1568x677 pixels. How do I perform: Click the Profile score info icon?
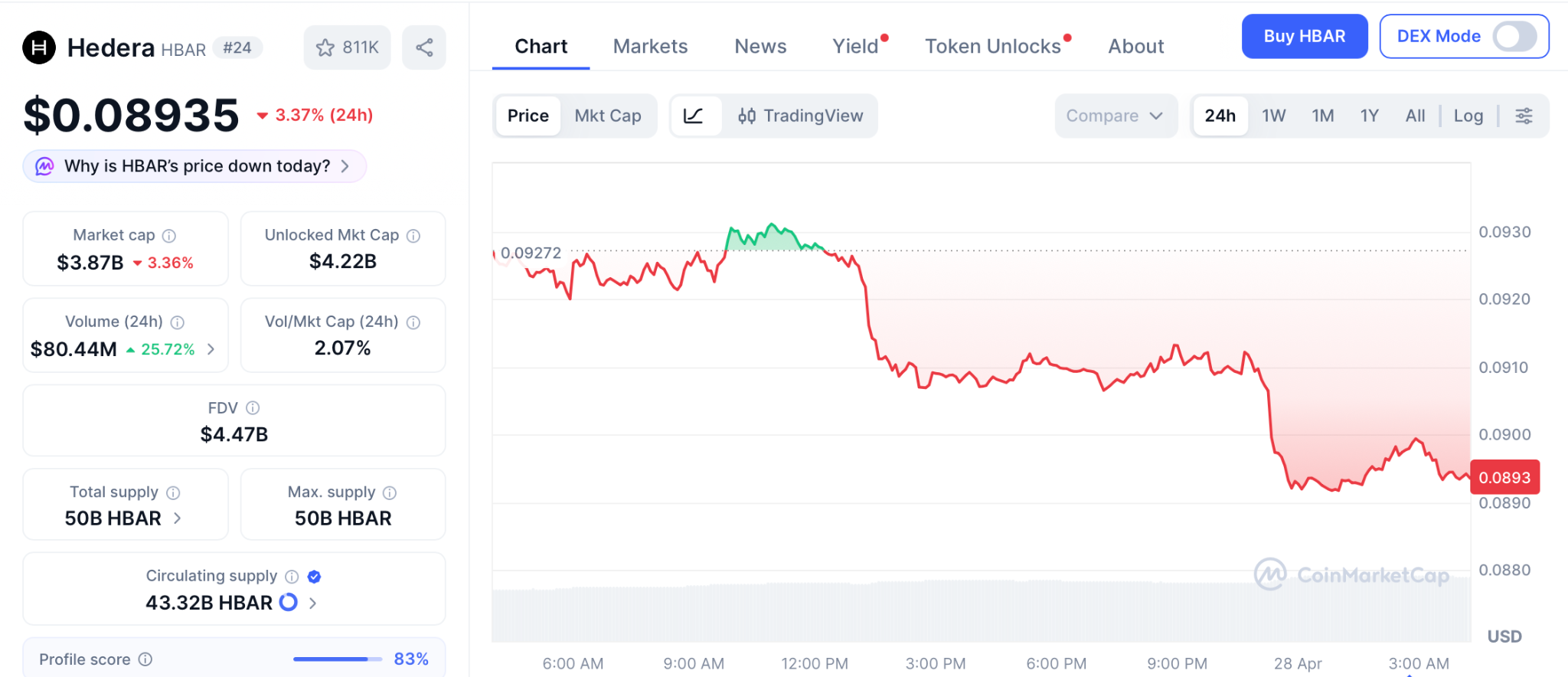pyautogui.click(x=145, y=659)
